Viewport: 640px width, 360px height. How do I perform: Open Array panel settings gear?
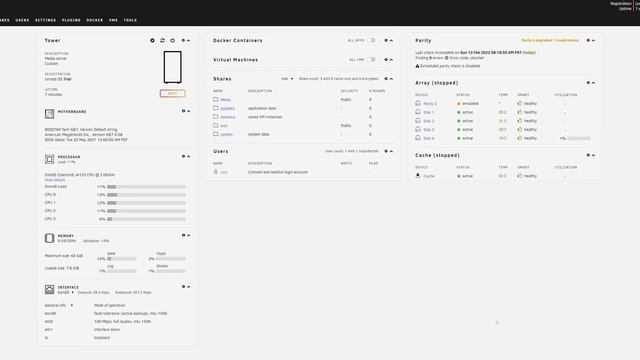(x=588, y=83)
